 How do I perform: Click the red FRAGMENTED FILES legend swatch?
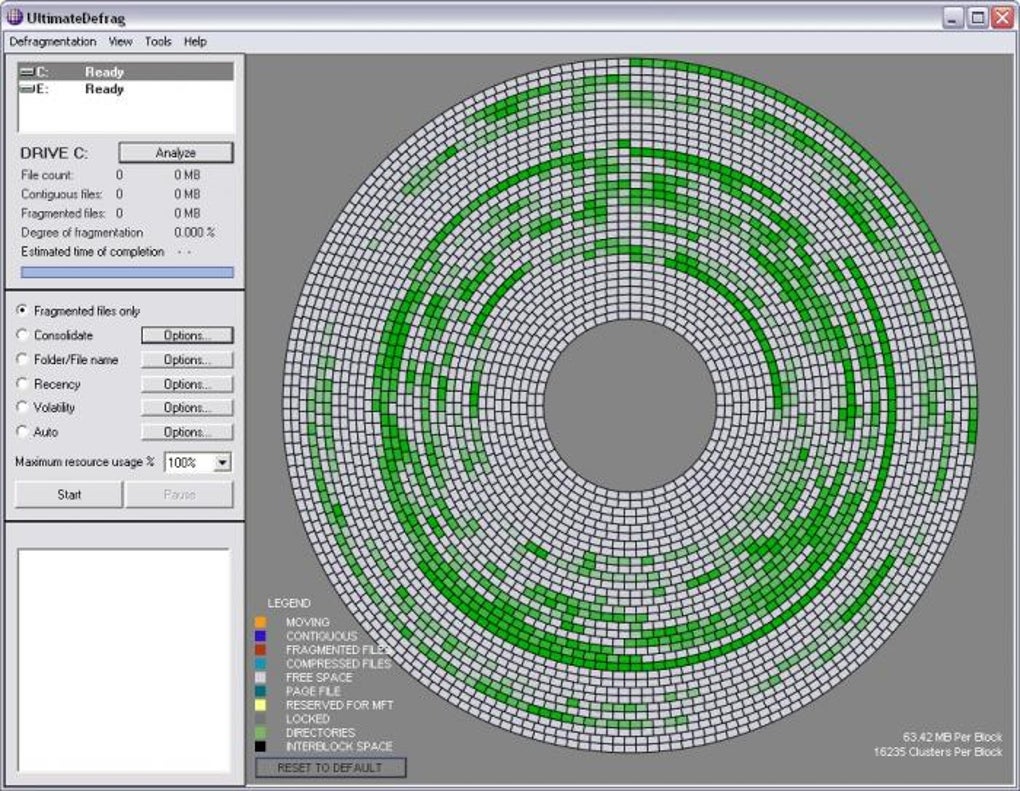tap(261, 650)
